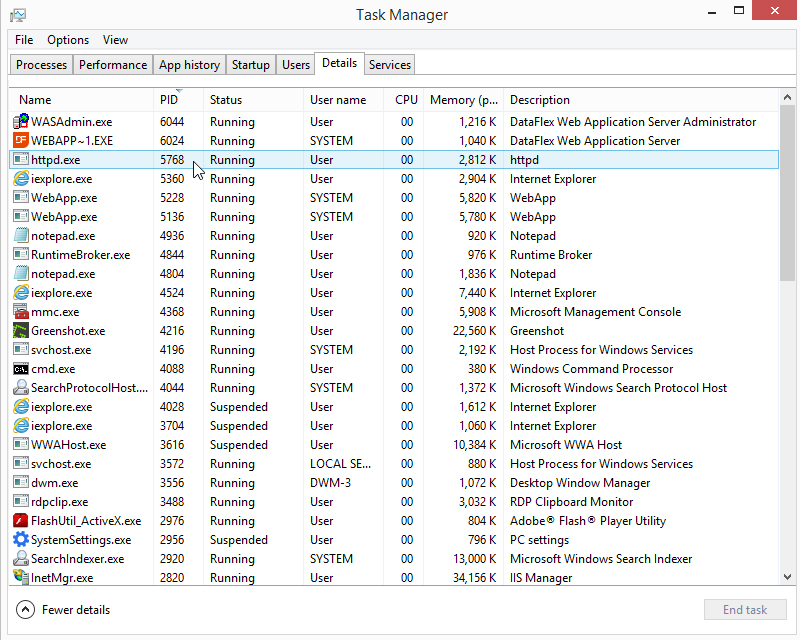The height and width of the screenshot is (640, 800).
Task: Click the PC settings description
Action: pos(539,539)
